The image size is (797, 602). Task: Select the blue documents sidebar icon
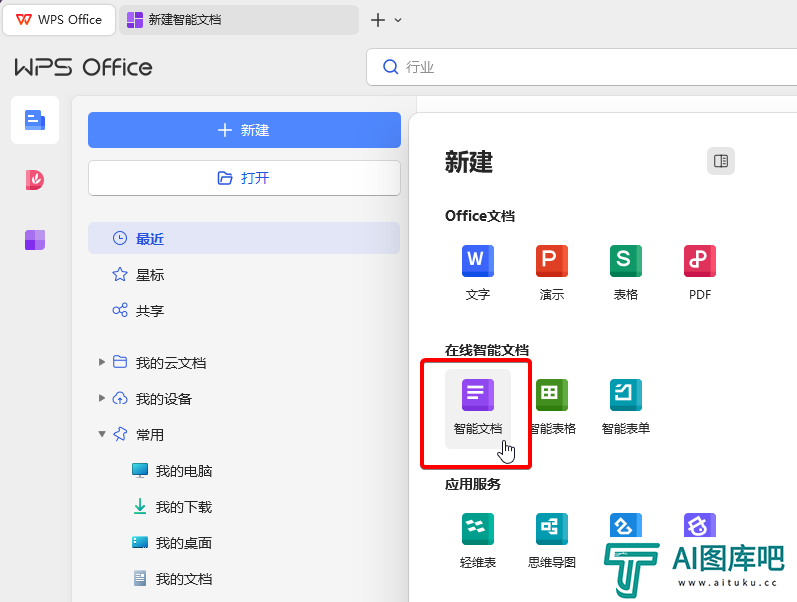35,120
